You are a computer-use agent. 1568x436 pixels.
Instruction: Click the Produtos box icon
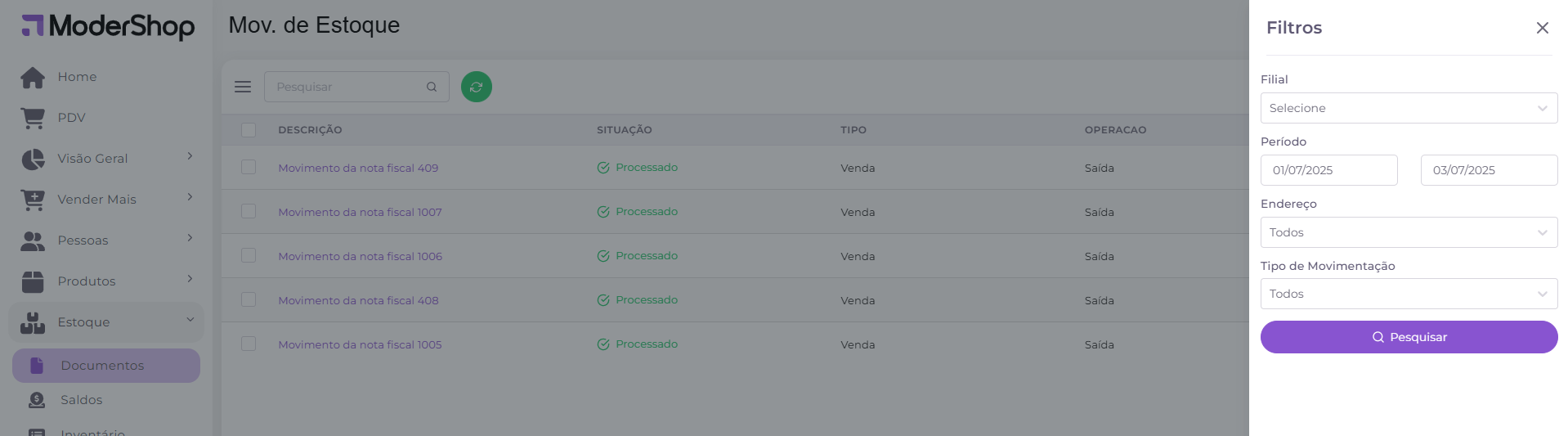pos(33,281)
